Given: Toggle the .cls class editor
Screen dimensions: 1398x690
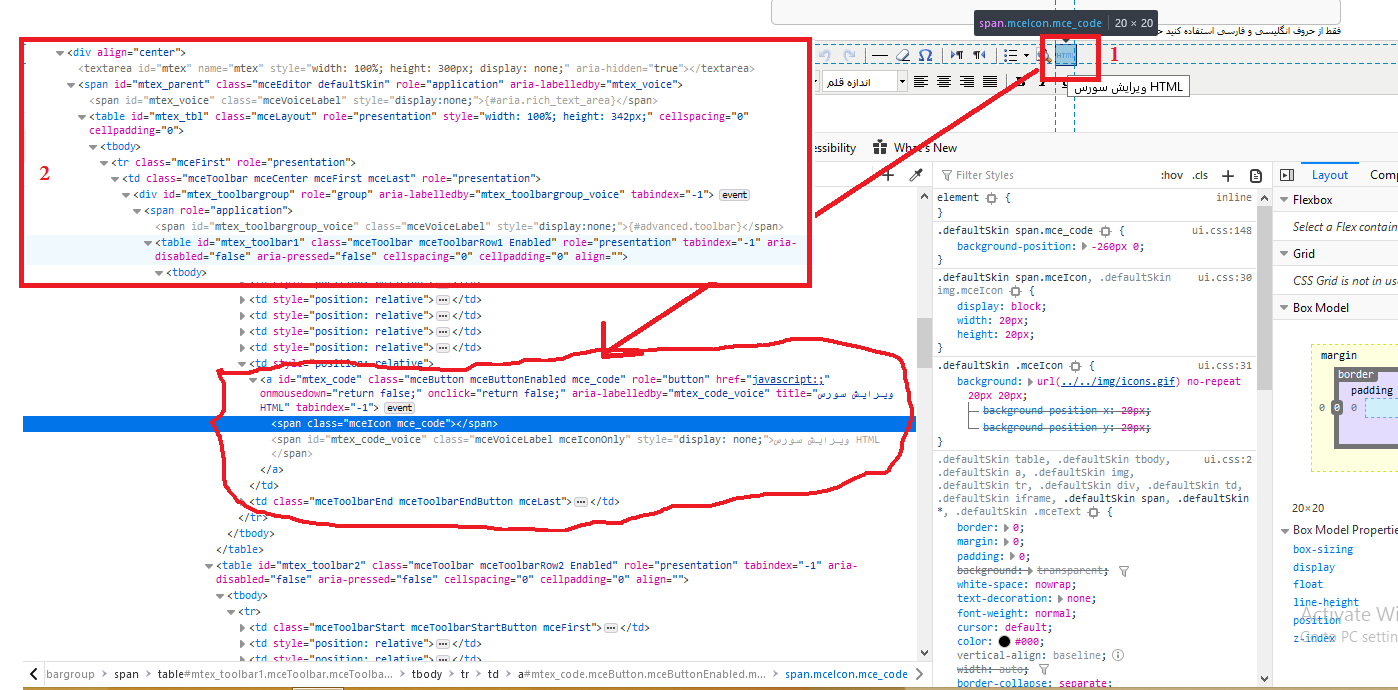Looking at the screenshot, I should click(x=1199, y=175).
